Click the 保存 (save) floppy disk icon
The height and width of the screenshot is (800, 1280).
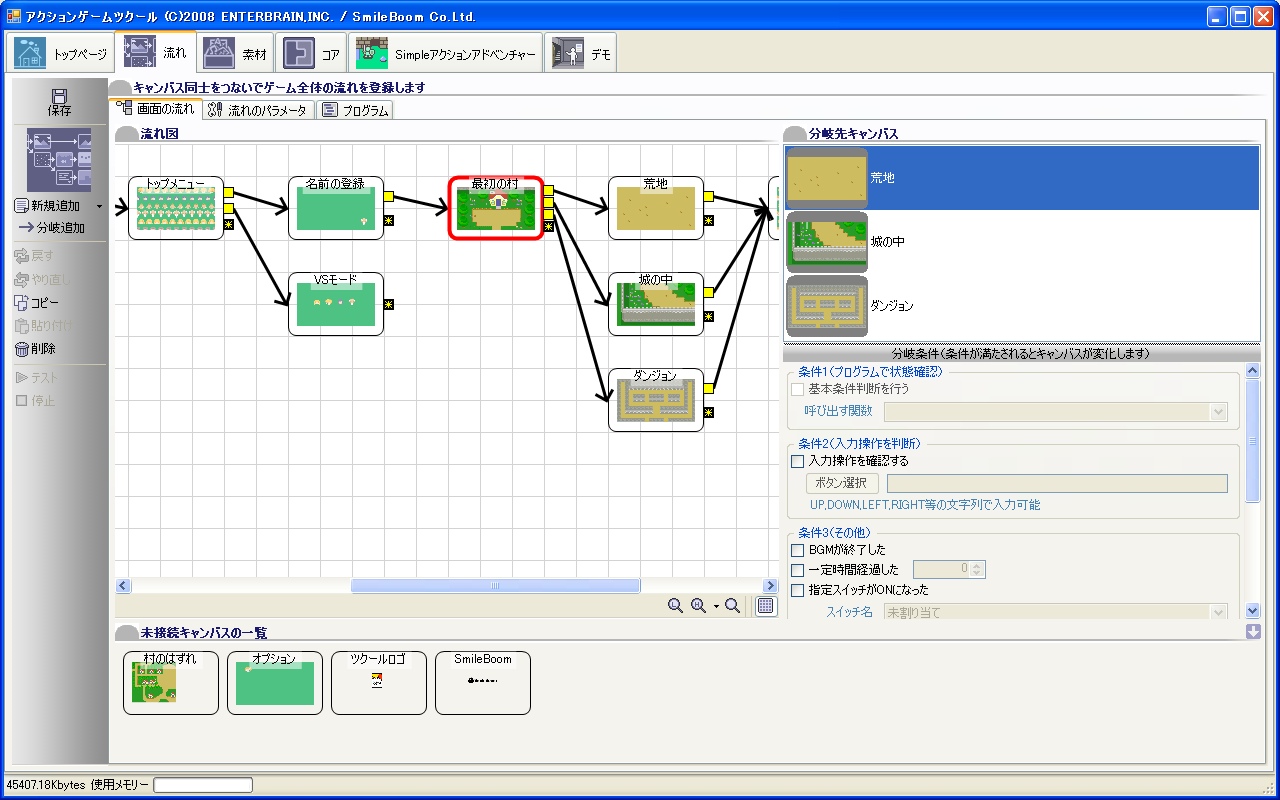click(59, 96)
